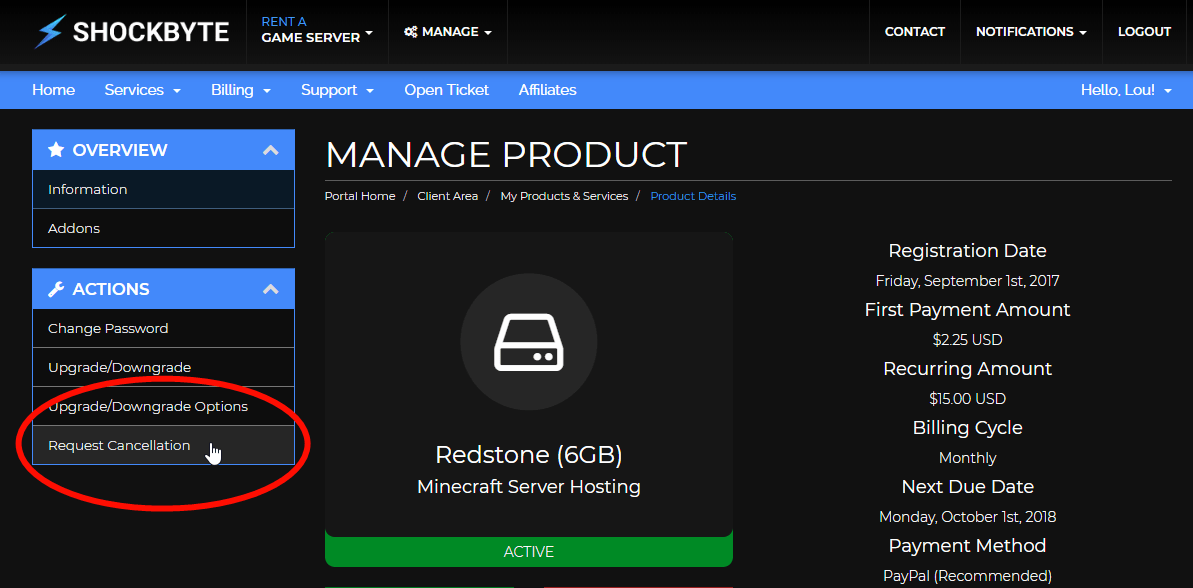Click the Manage Product heading
Image resolution: width=1193 pixels, height=588 pixels.
tap(506, 154)
